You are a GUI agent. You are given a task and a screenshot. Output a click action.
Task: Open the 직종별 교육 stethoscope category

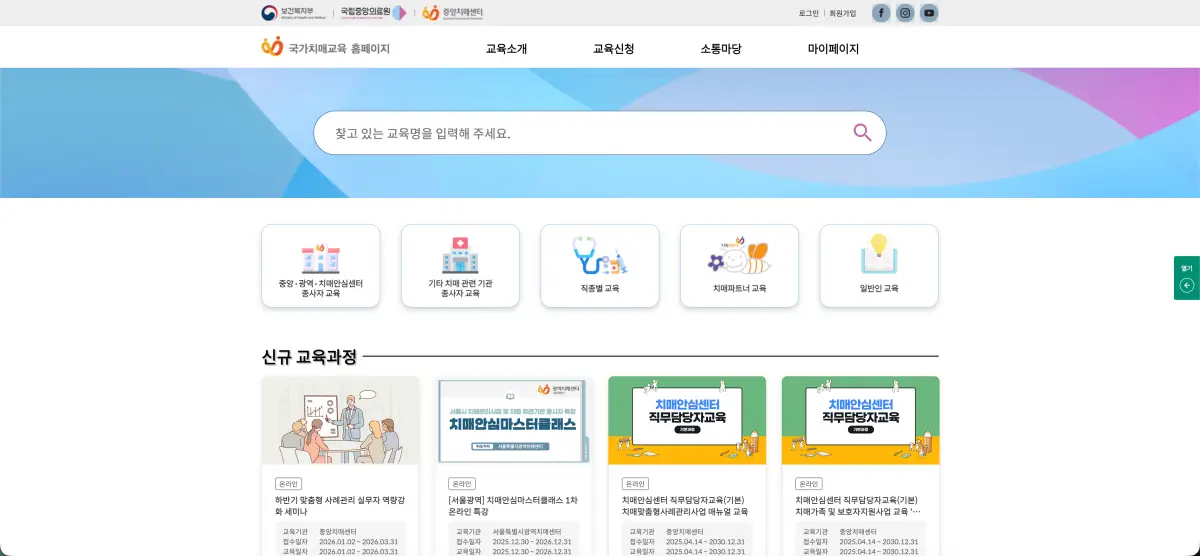point(600,266)
